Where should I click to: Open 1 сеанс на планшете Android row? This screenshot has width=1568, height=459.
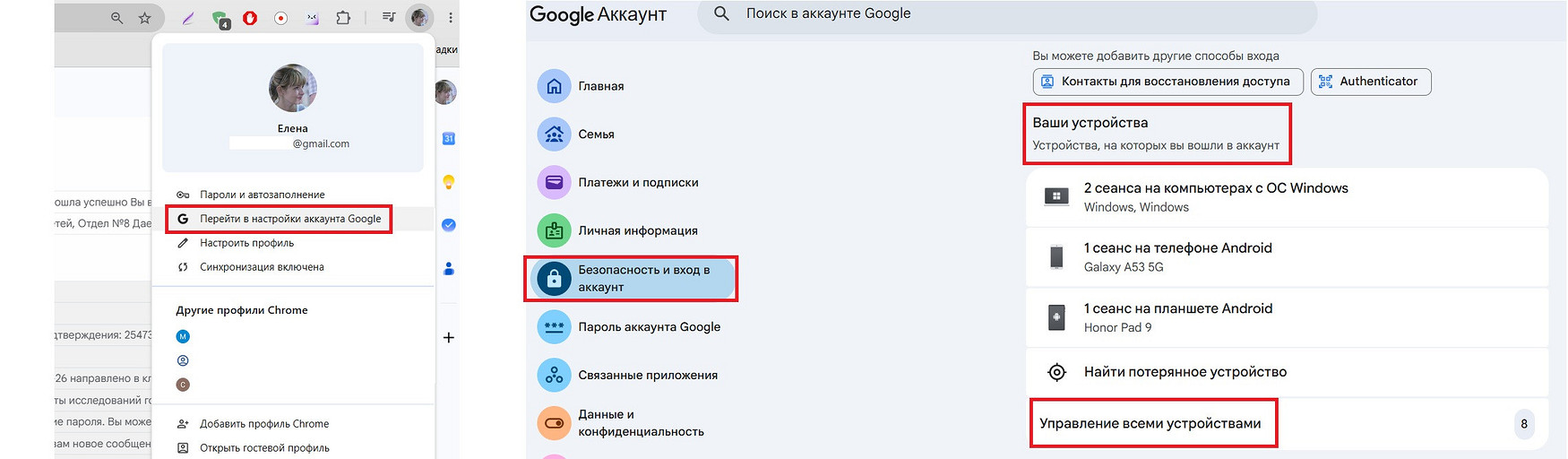tap(1287, 317)
